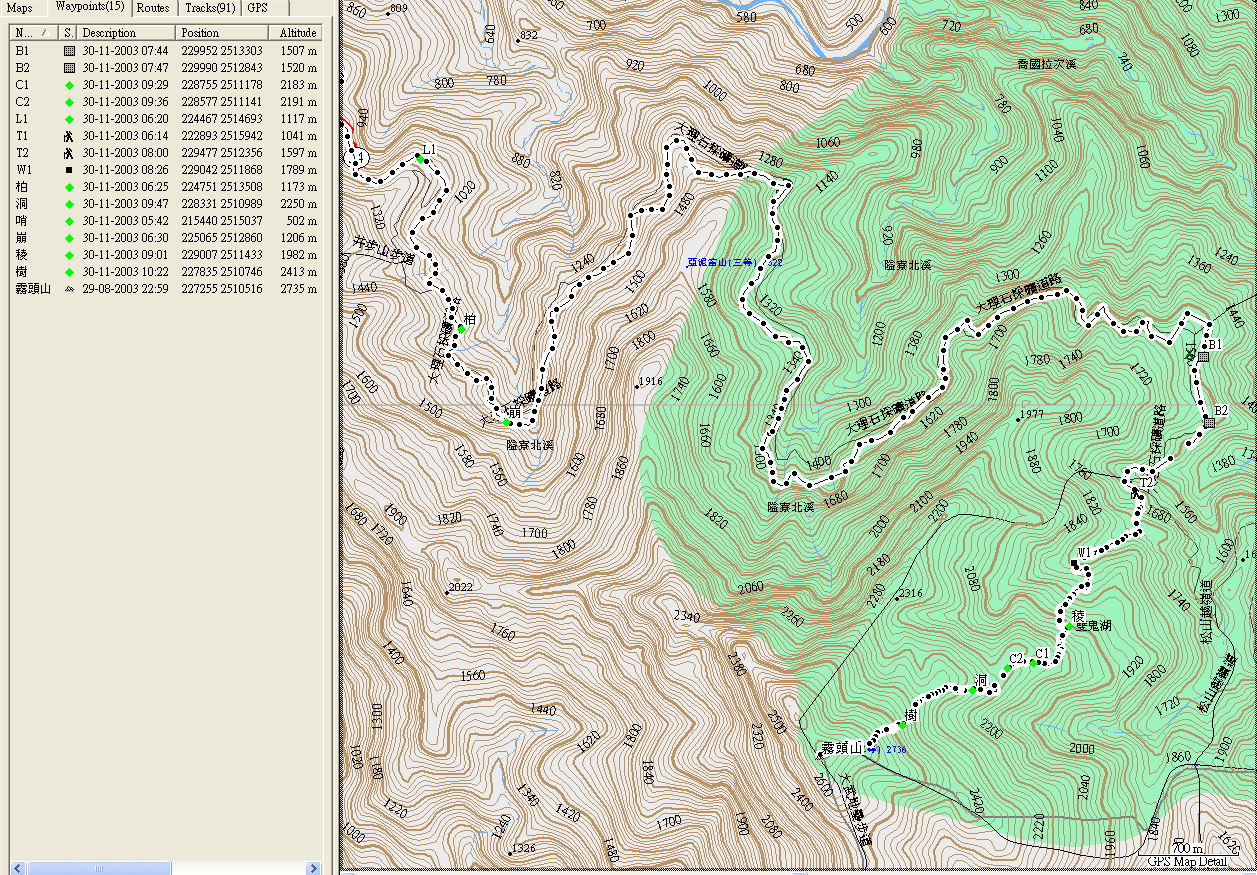Screen dimensions: 1257x875
Task: Select the B2 waypoint marker on the map
Action: click(x=1208, y=423)
